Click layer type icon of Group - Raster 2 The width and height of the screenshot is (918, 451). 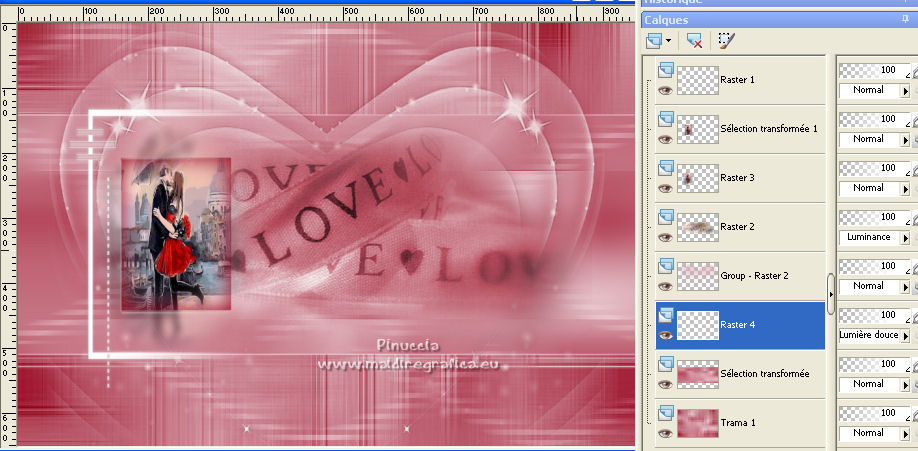point(666,266)
